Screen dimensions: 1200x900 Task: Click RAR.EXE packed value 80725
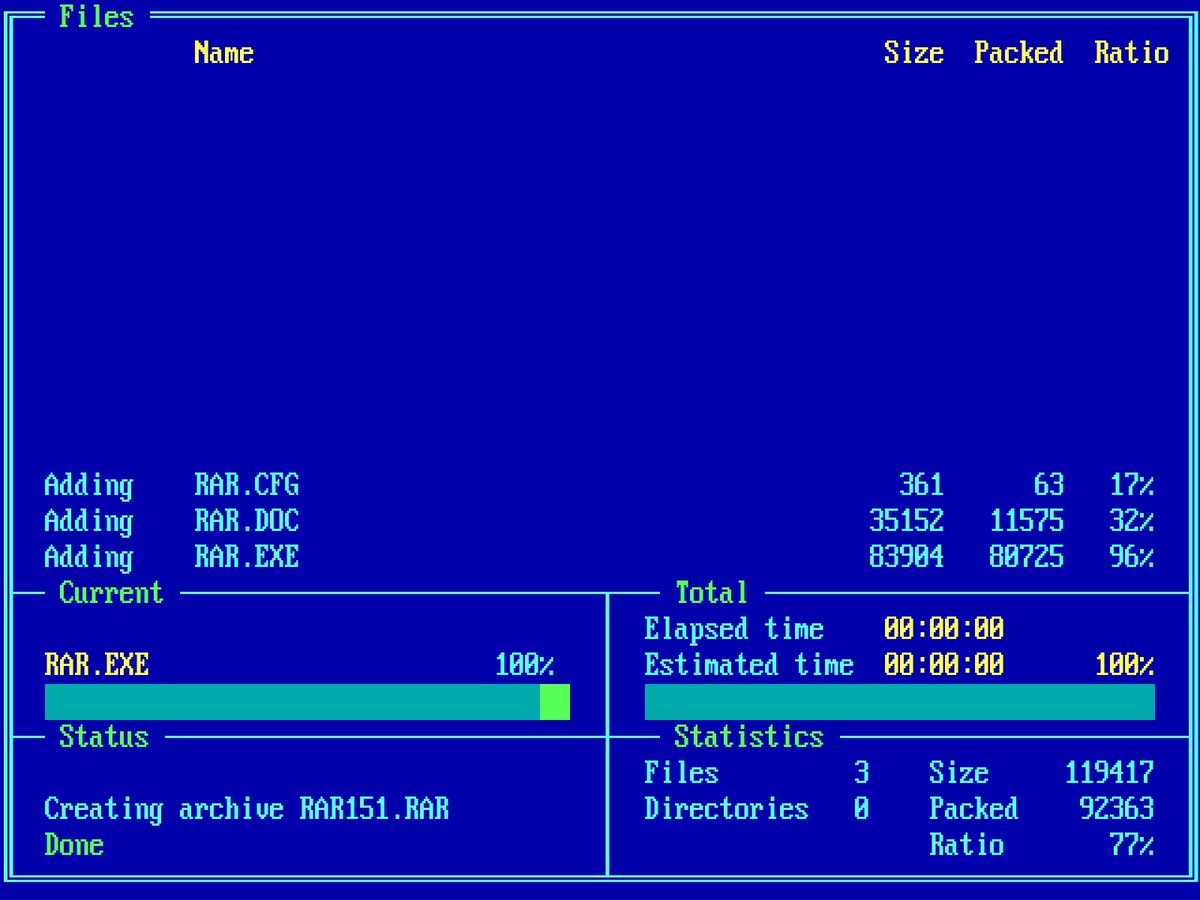pyautogui.click(x=1027, y=557)
